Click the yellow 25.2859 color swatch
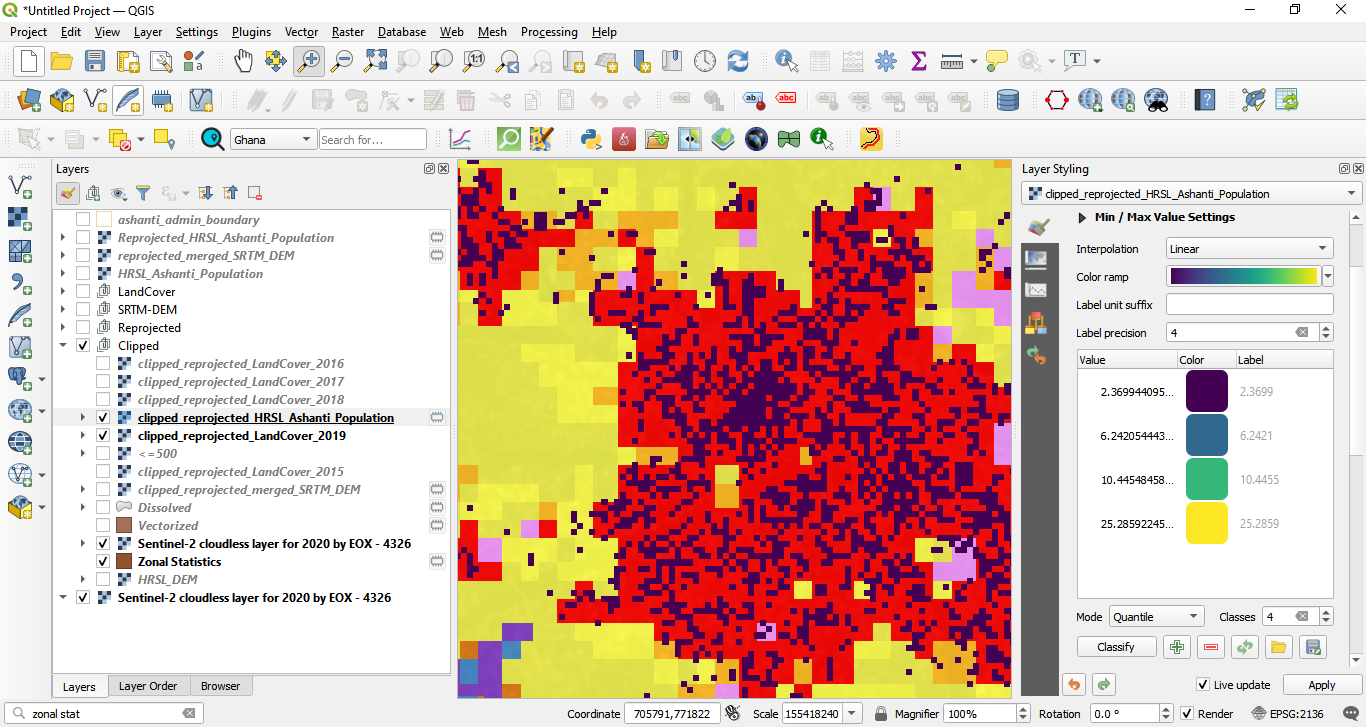The image size is (1366, 727). [1207, 524]
